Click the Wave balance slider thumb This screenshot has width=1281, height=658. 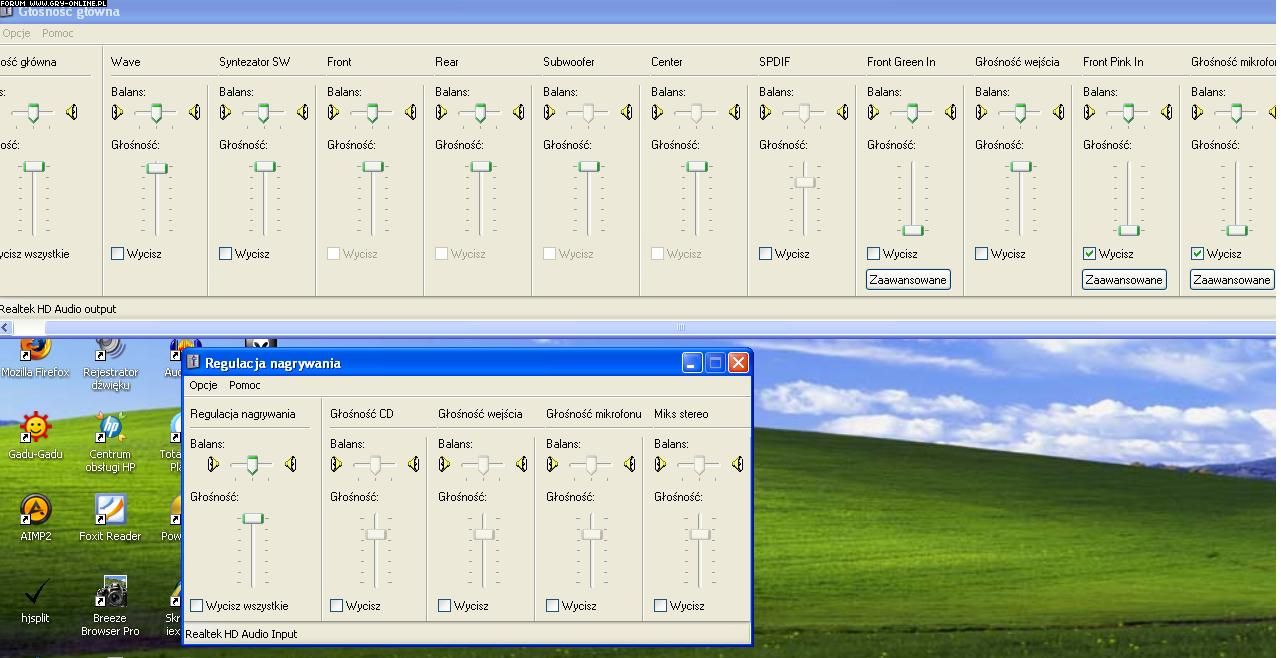[156, 113]
